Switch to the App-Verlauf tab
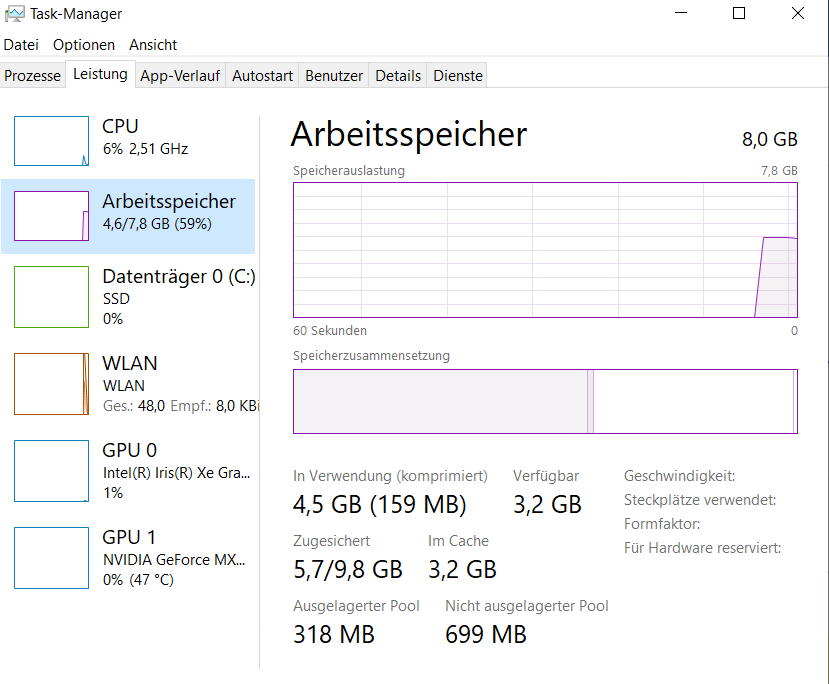Screen dimensions: 829x684 coord(180,76)
